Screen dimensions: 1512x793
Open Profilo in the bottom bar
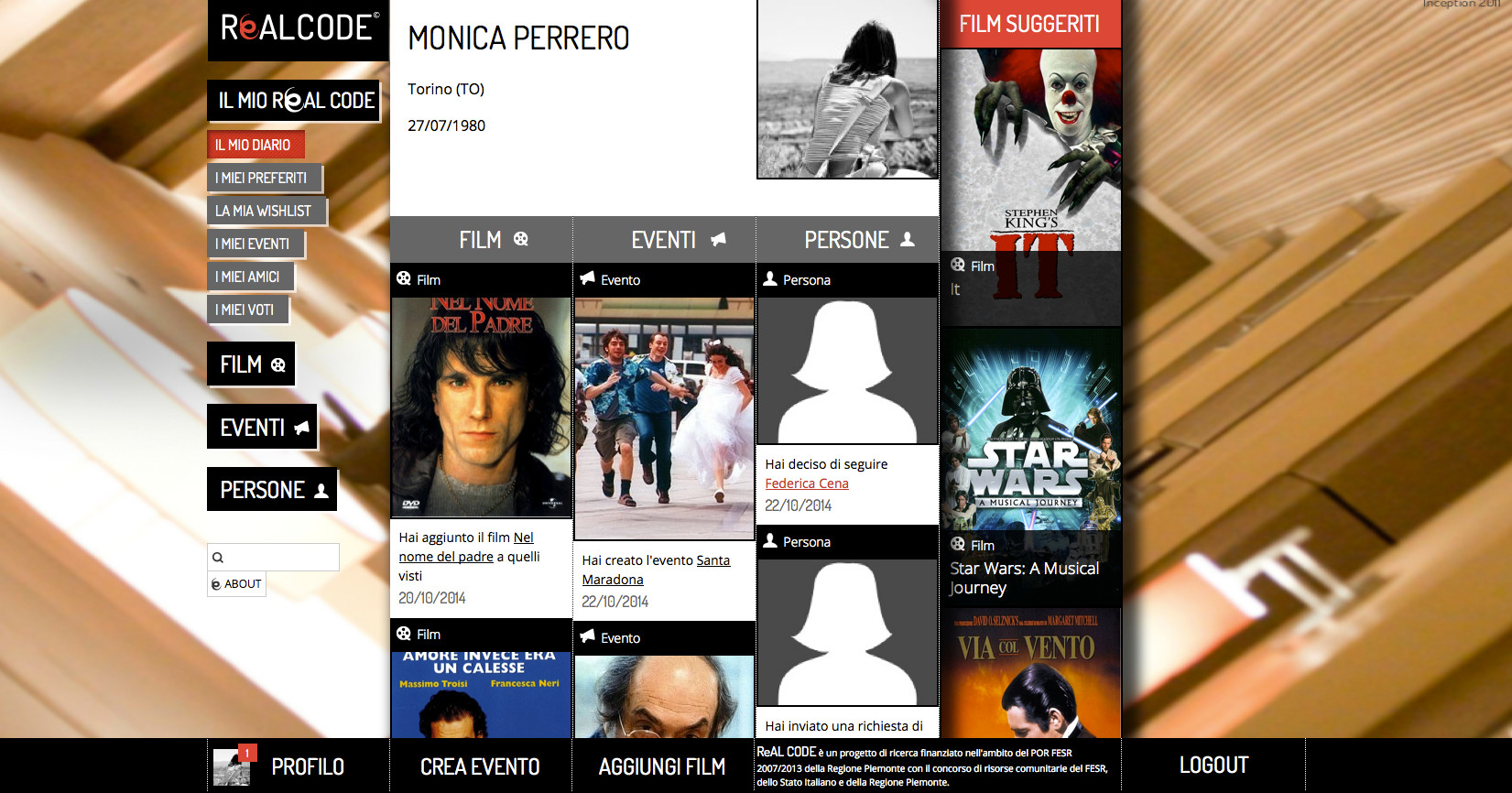tap(308, 766)
